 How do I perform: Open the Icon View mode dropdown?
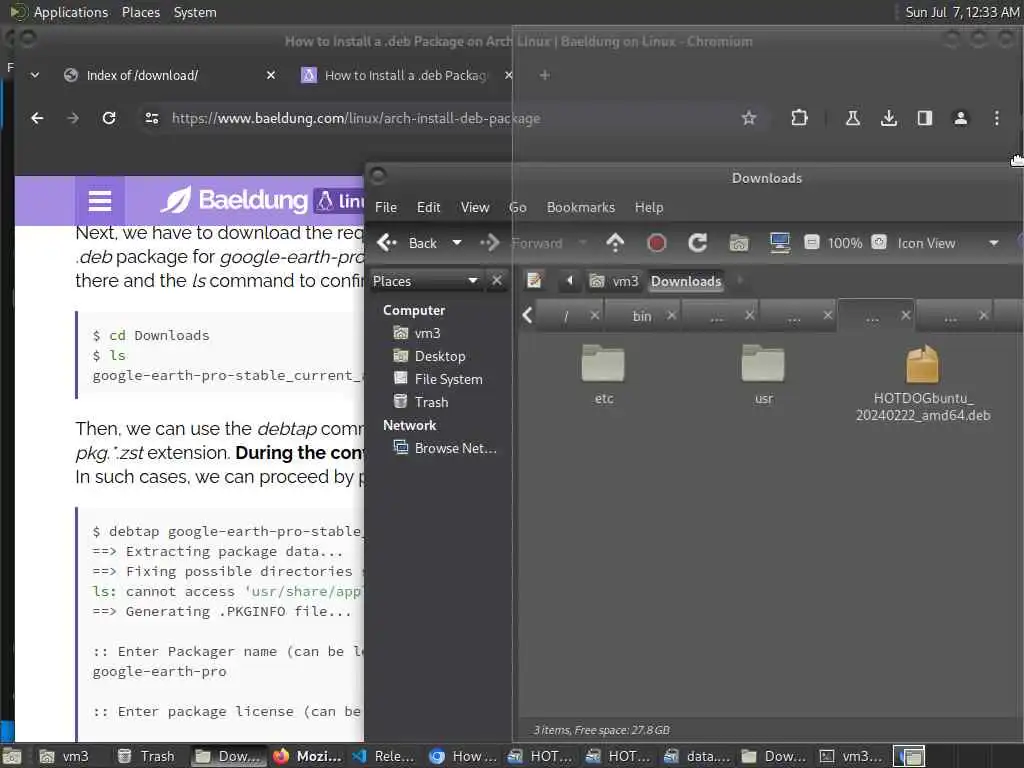pos(948,243)
